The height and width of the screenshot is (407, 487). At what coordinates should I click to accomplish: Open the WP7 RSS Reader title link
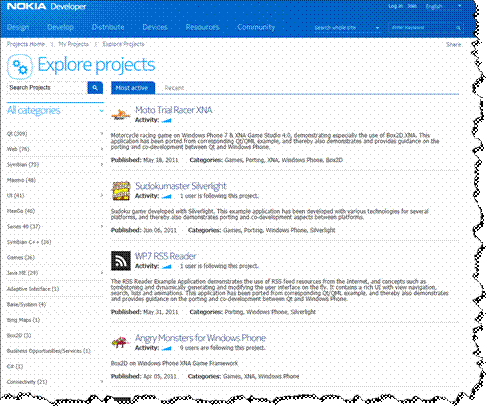[165, 256]
